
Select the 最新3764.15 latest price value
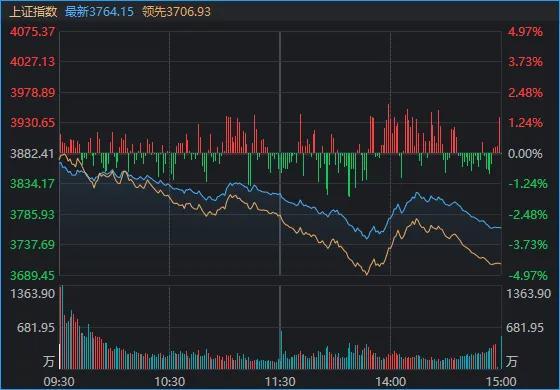point(99,11)
